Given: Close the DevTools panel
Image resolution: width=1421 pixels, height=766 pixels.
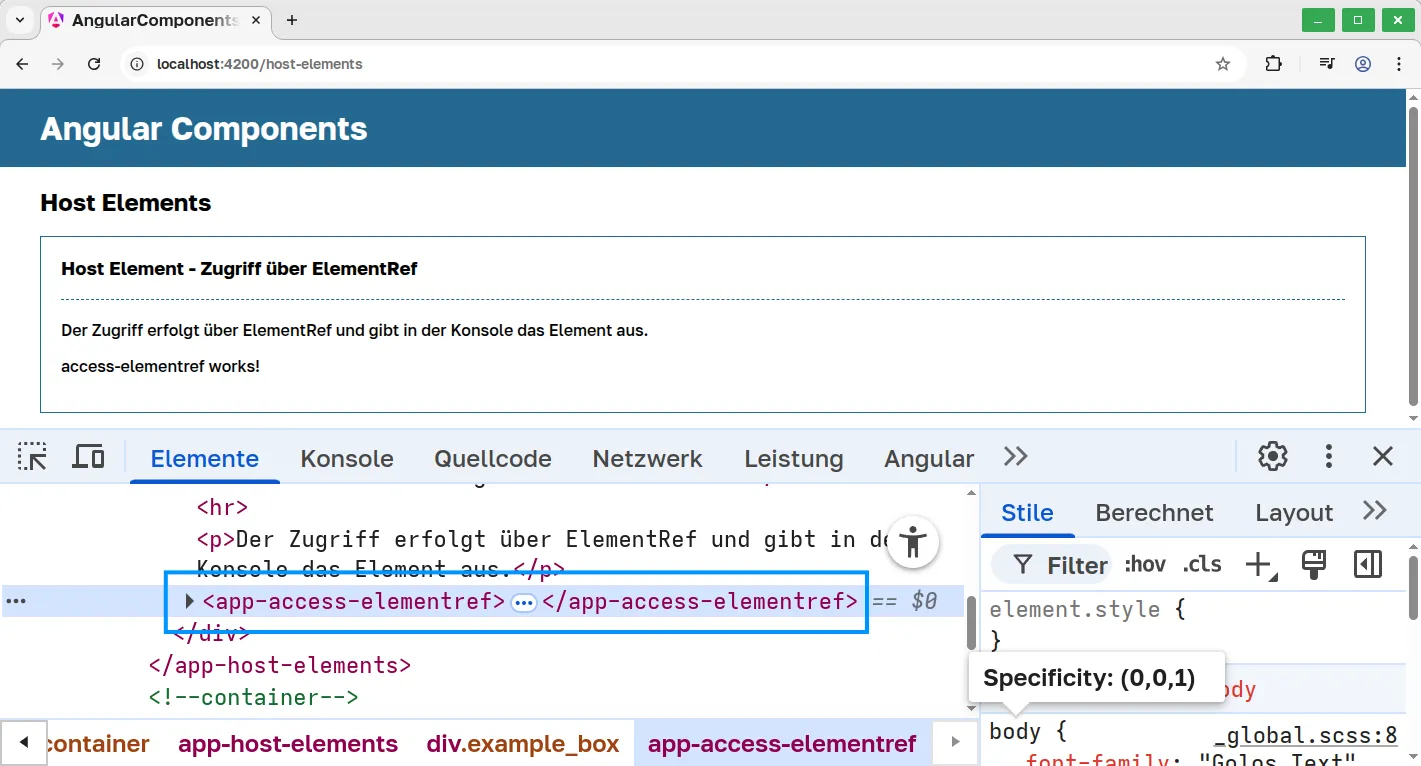Looking at the screenshot, I should point(1383,457).
